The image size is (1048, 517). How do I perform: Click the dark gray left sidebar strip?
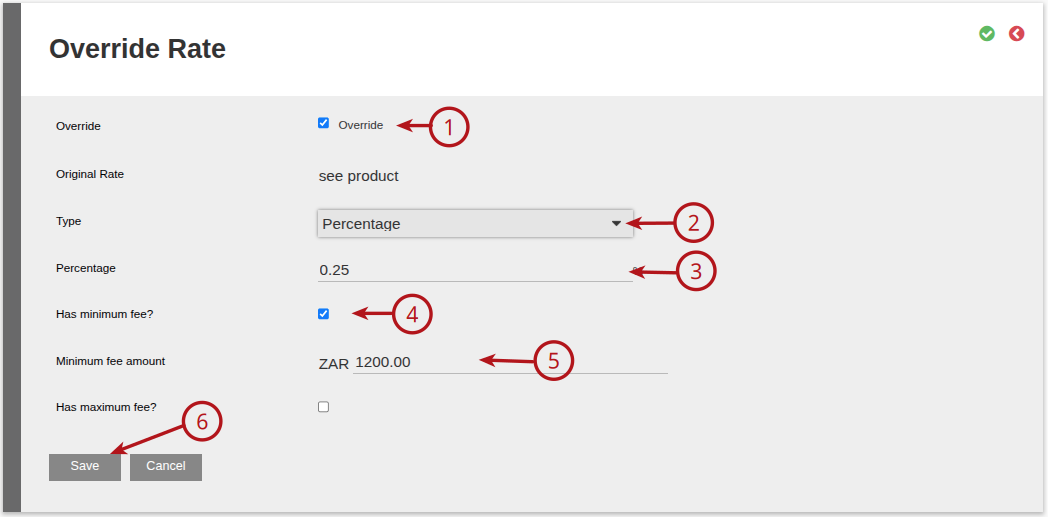tap(12, 258)
